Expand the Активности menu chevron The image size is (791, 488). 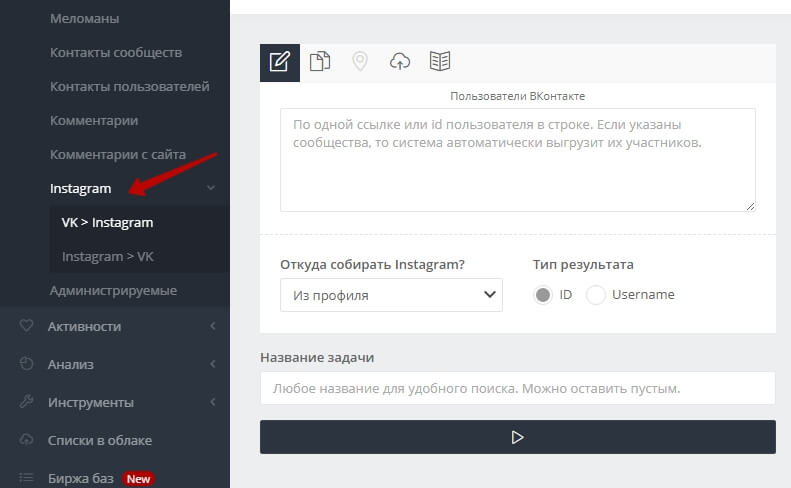pyautogui.click(x=212, y=326)
